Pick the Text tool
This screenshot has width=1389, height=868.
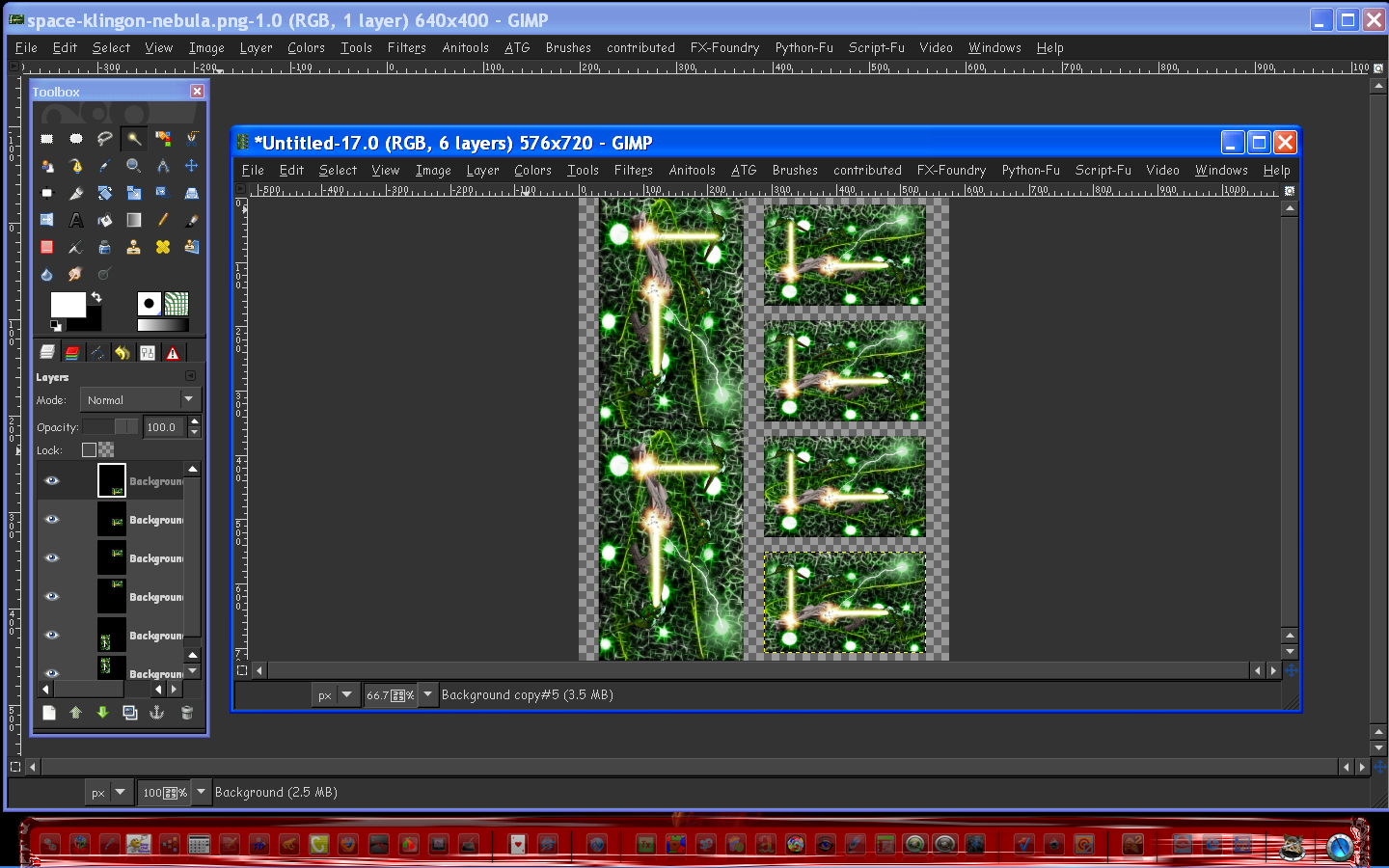pyautogui.click(x=76, y=221)
